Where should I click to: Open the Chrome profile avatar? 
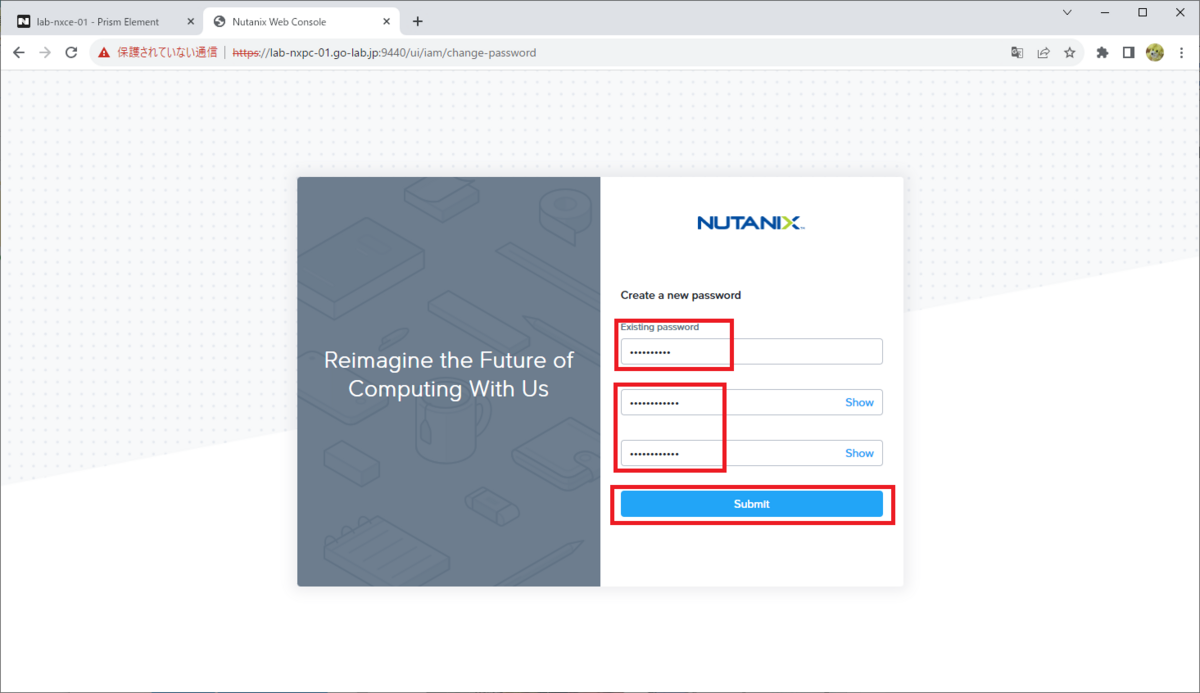[x=1155, y=53]
